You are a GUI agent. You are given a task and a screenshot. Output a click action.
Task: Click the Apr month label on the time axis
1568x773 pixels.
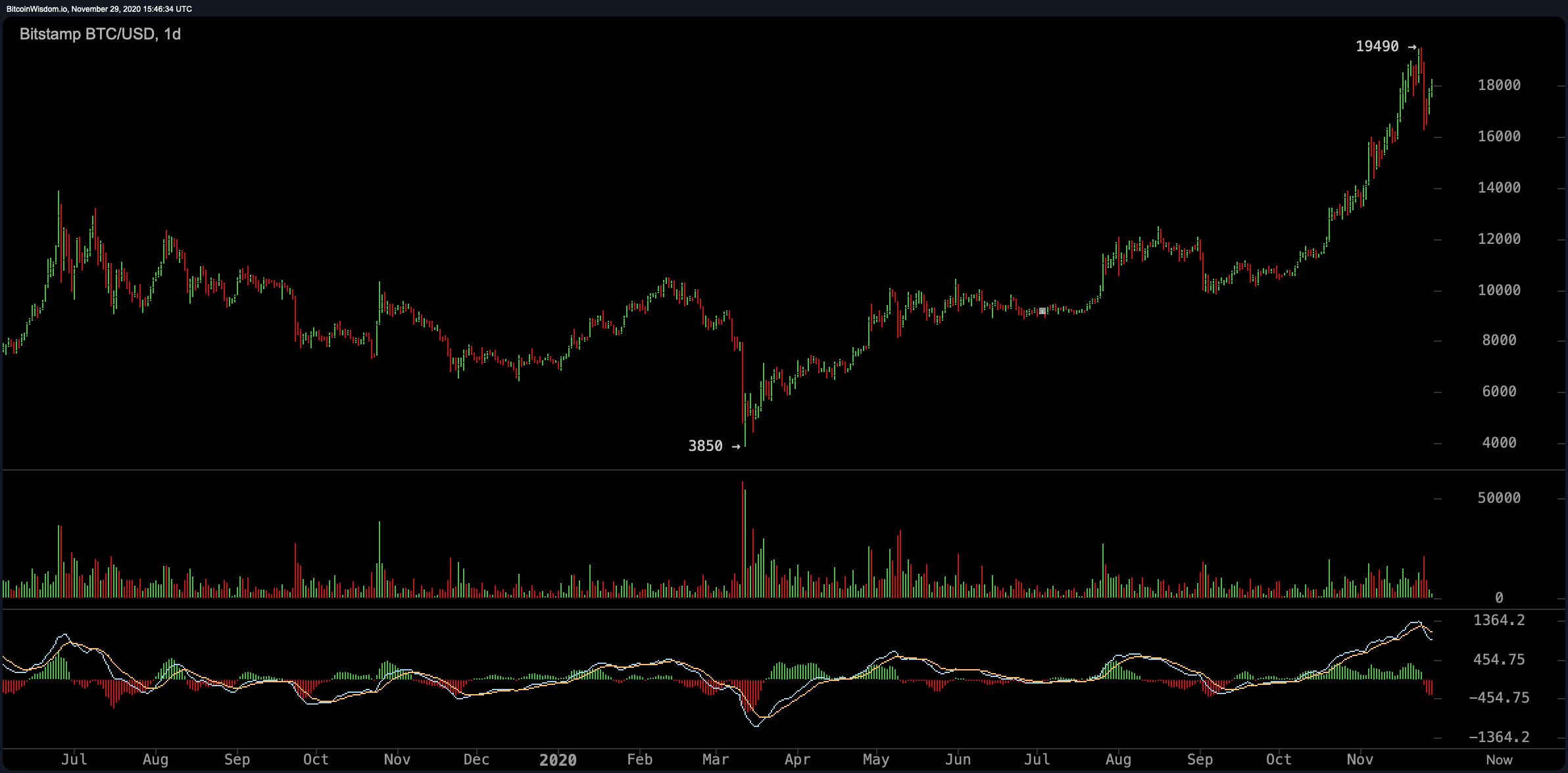pos(797,760)
